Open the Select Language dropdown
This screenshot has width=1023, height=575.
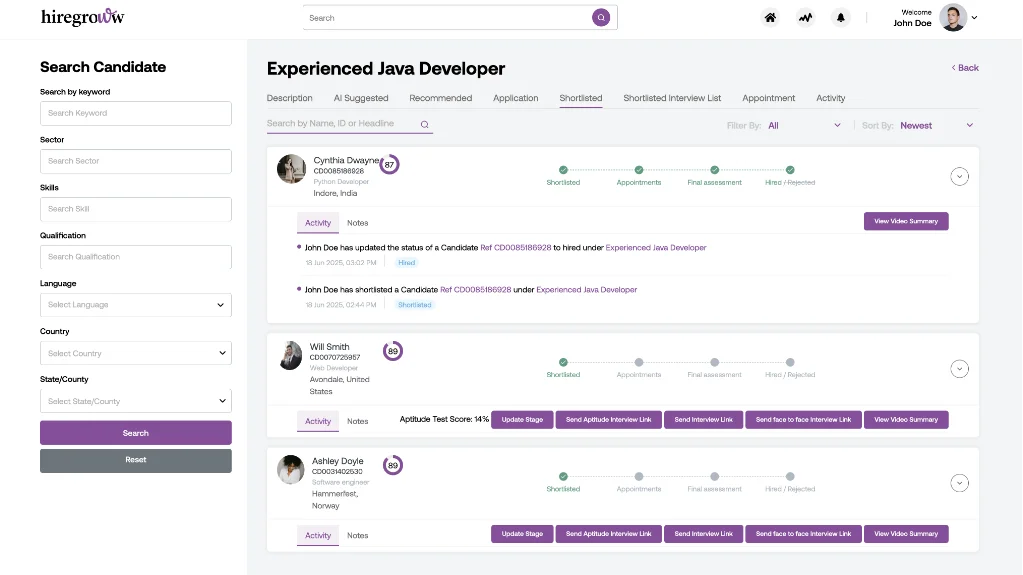coord(136,305)
